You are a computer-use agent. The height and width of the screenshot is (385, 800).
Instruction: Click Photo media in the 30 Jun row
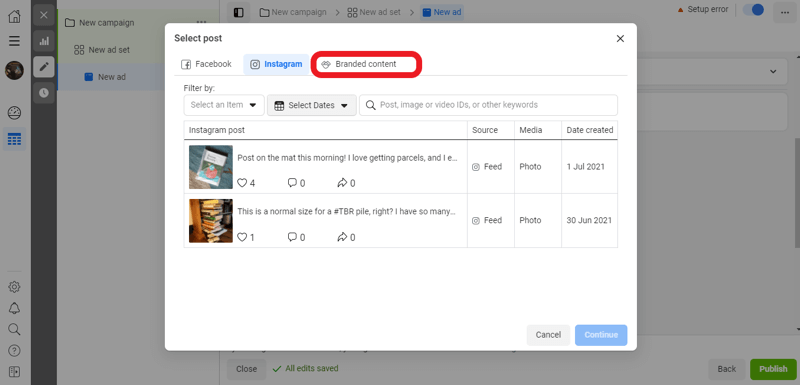coord(530,220)
